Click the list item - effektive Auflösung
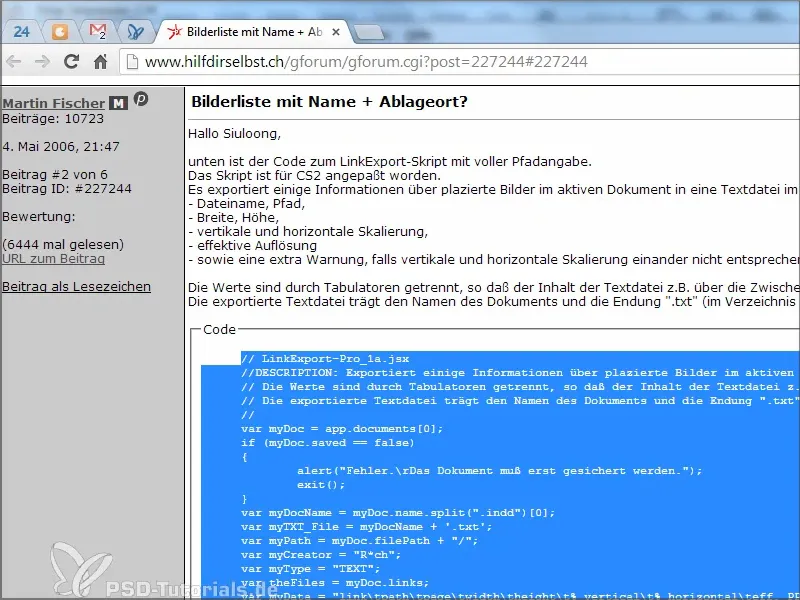The height and width of the screenshot is (600, 800). (x=253, y=245)
